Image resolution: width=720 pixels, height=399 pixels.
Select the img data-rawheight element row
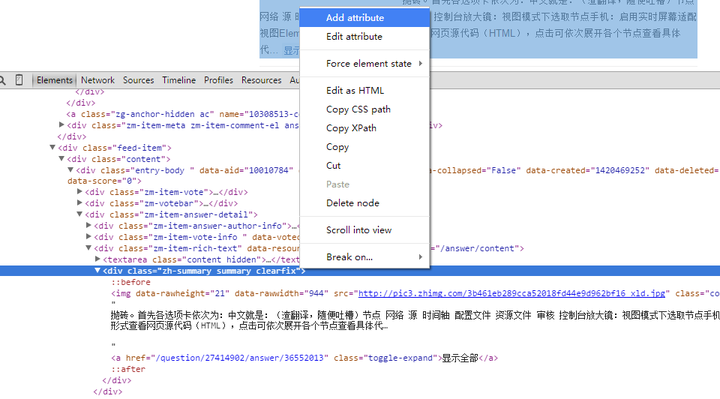point(415,293)
